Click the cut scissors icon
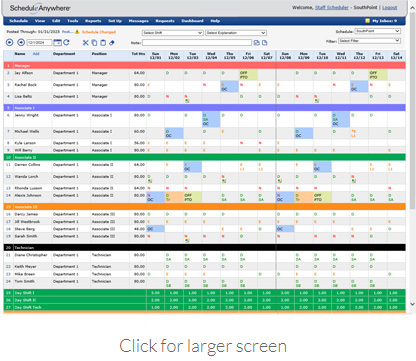The image size is (416, 361). [86, 43]
